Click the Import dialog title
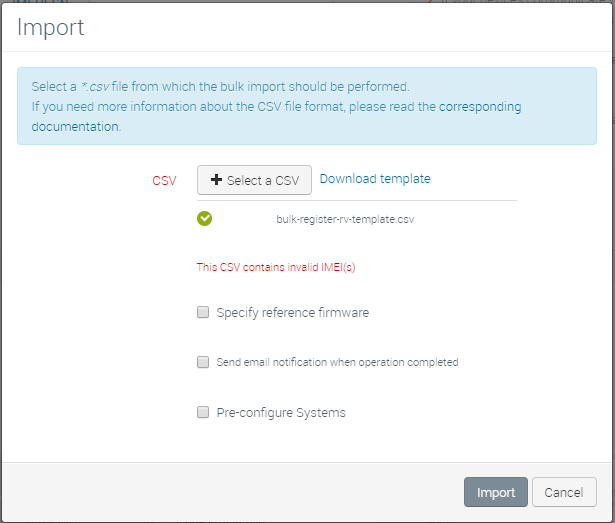Screen dimensions: 615x523 pos(50,27)
